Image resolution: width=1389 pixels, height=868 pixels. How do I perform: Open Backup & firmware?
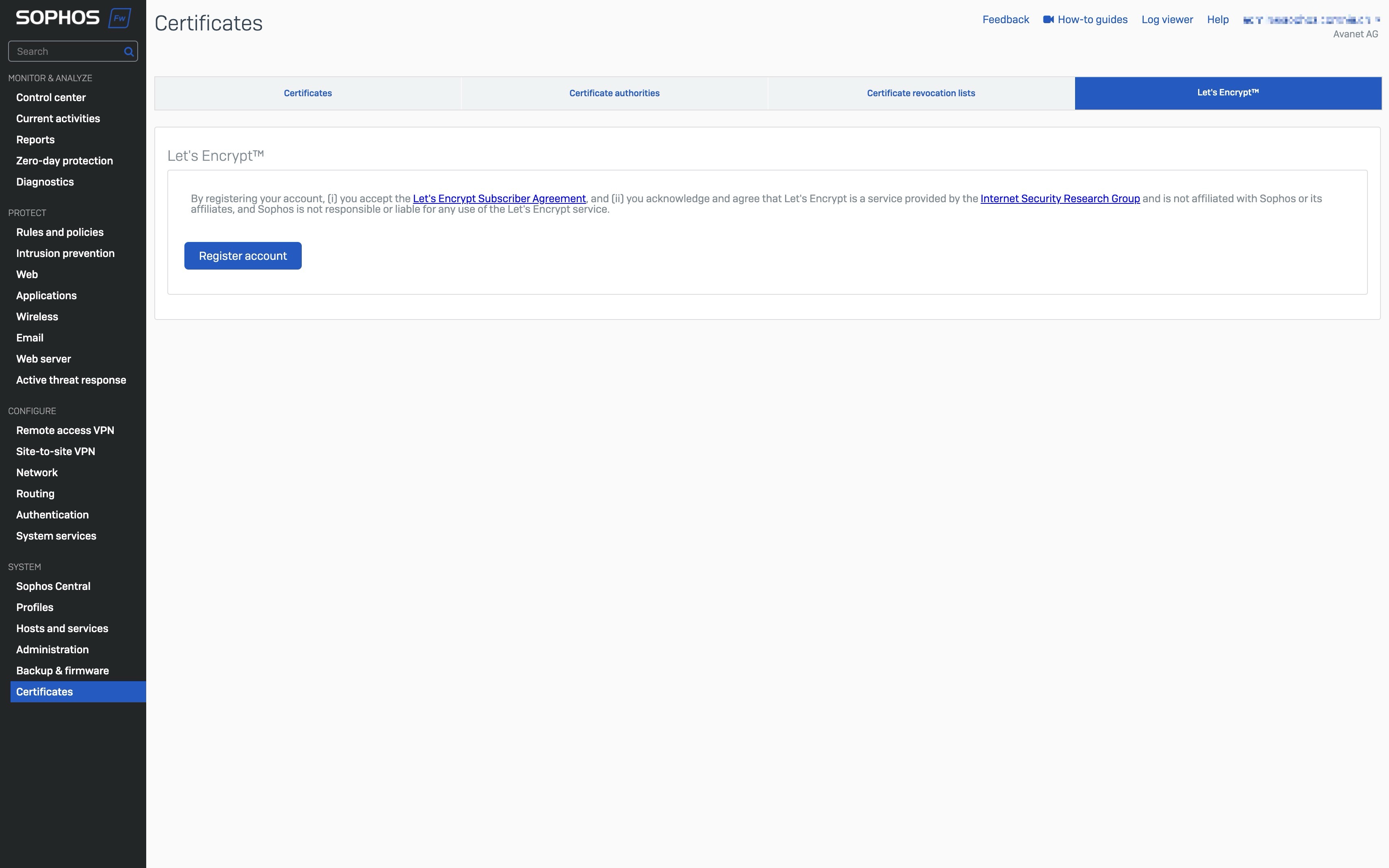pos(63,671)
